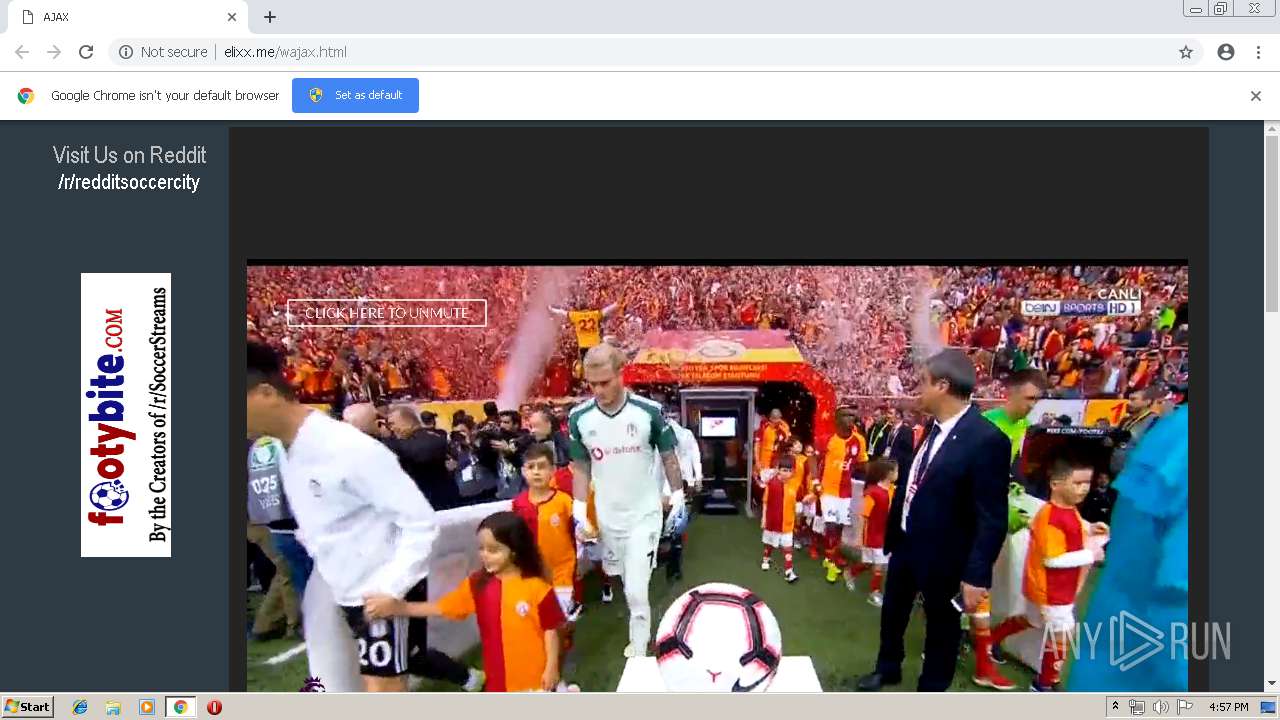
Task: Open the red Opera taskbar icon
Action: pos(214,707)
